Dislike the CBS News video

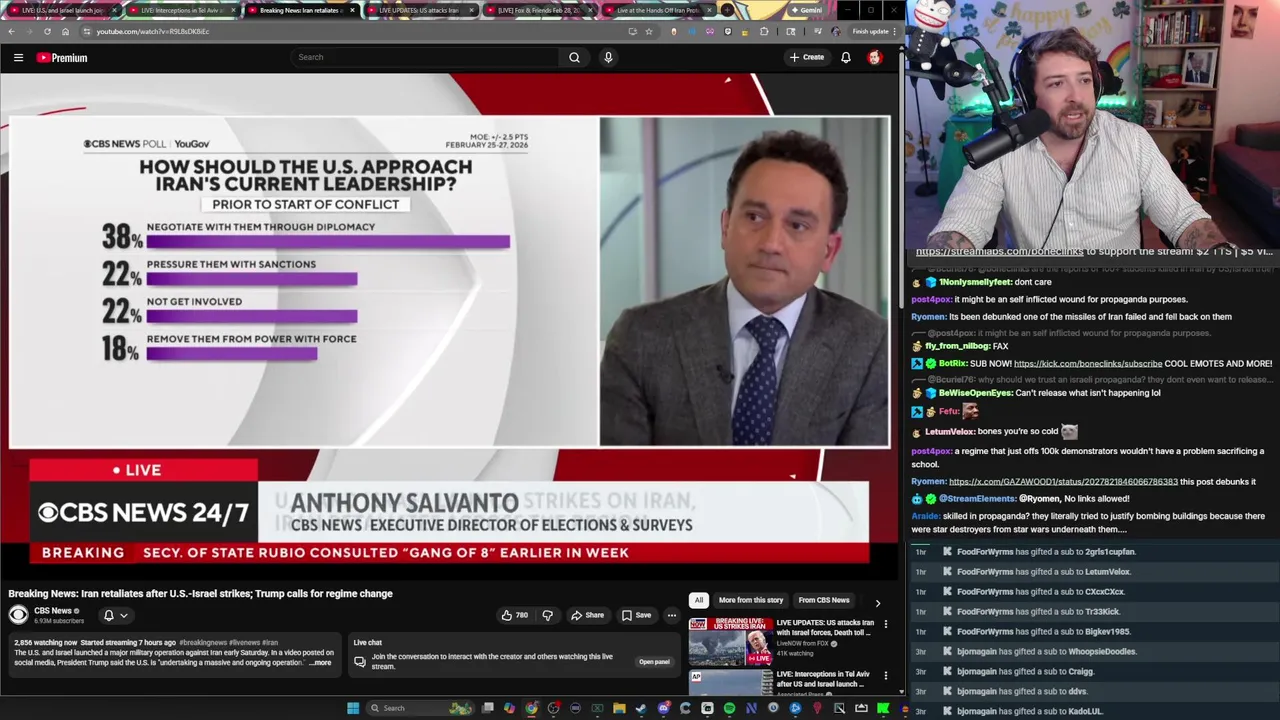coord(547,615)
